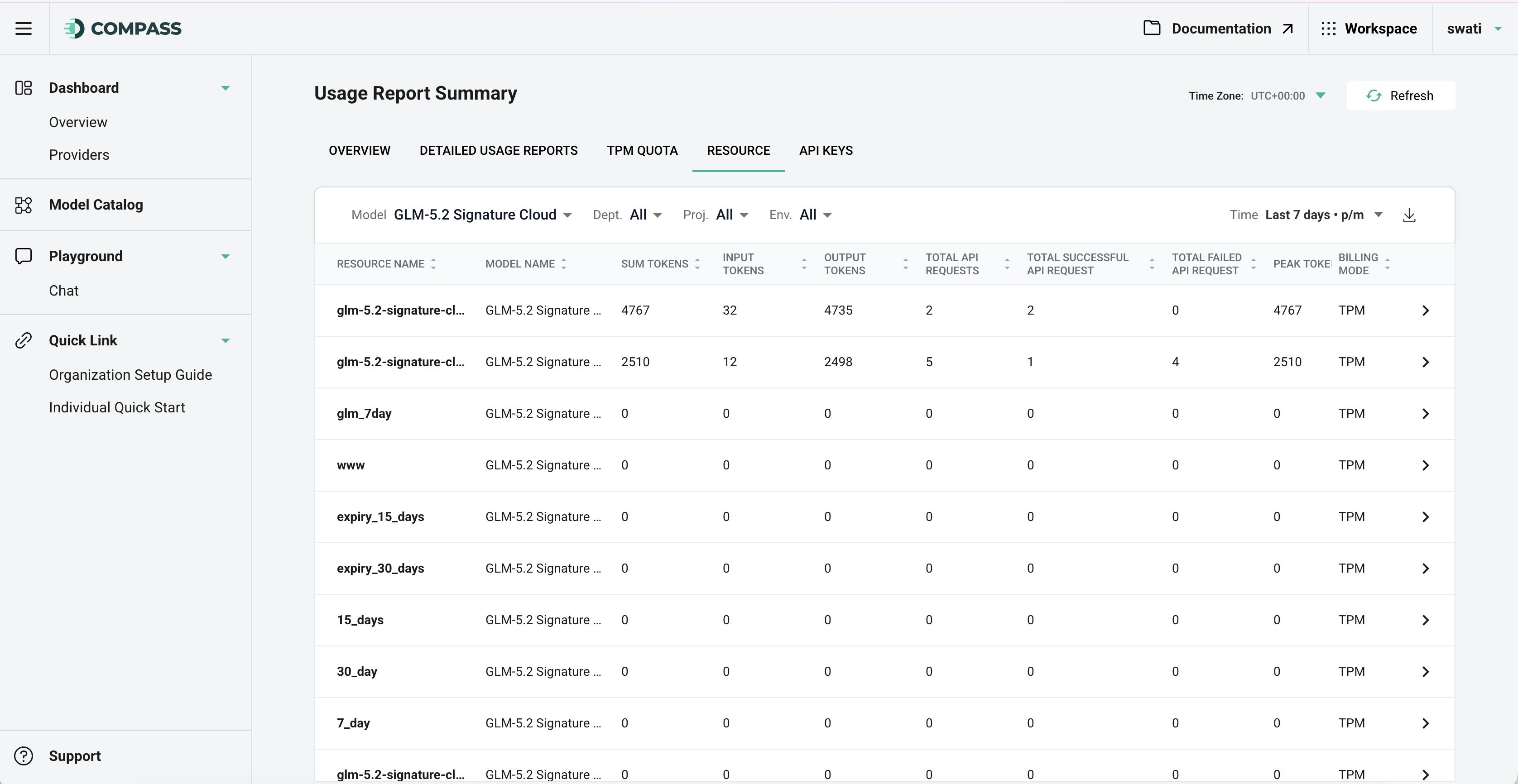Open details arrow for 7_day row

pos(1426,723)
